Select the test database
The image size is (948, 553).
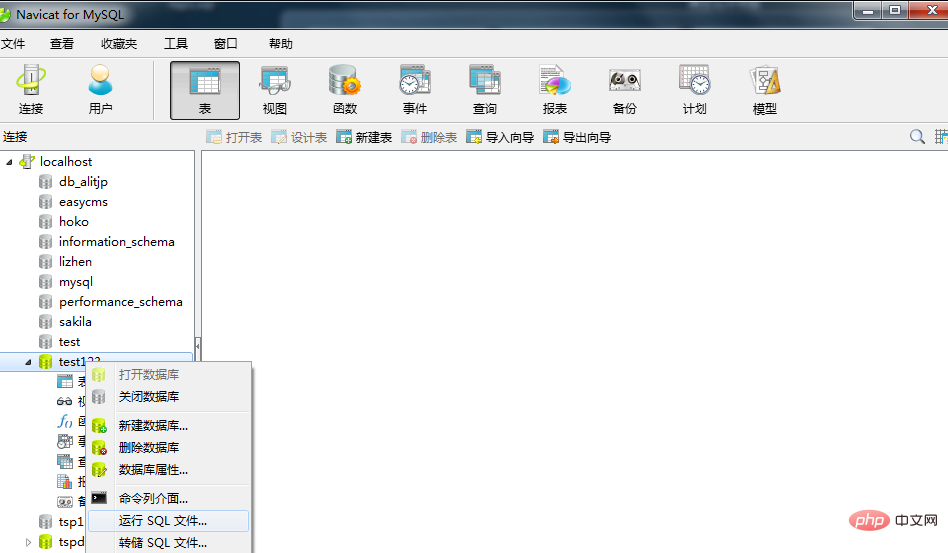(70, 341)
